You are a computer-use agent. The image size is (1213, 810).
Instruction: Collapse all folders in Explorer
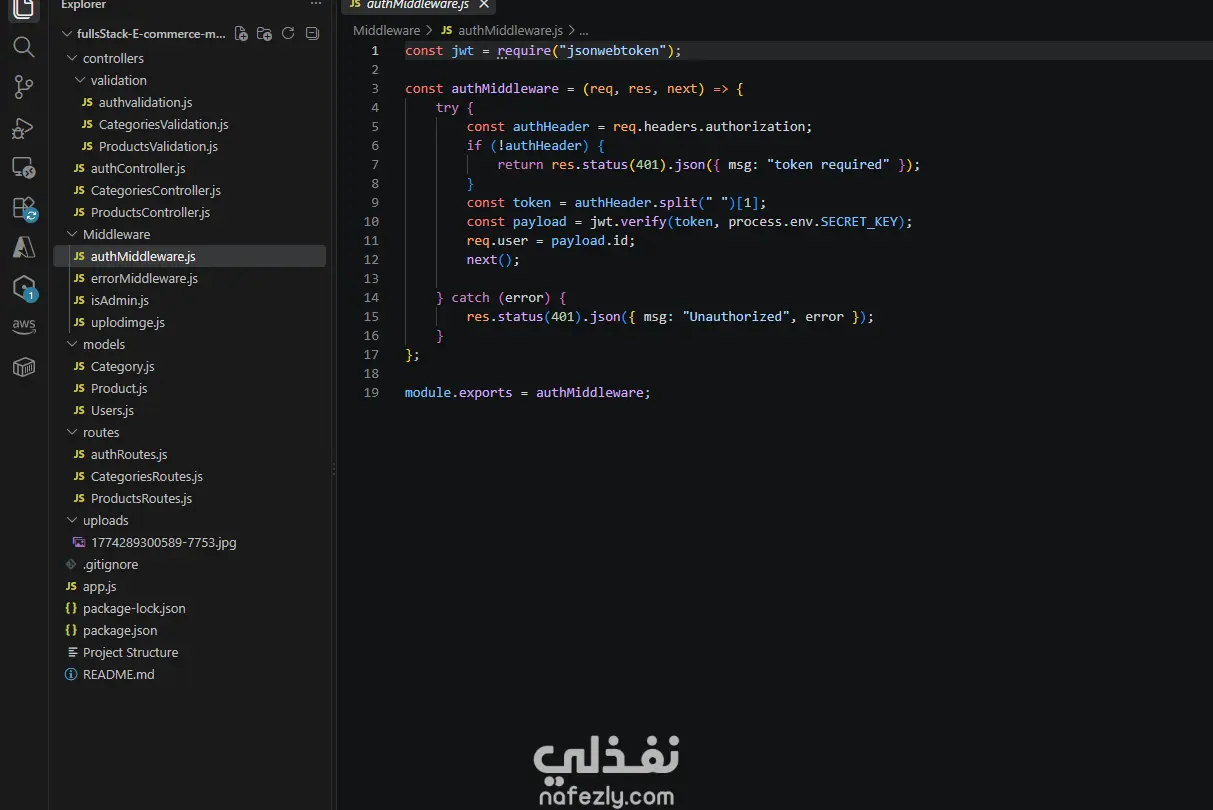pyautogui.click(x=312, y=34)
